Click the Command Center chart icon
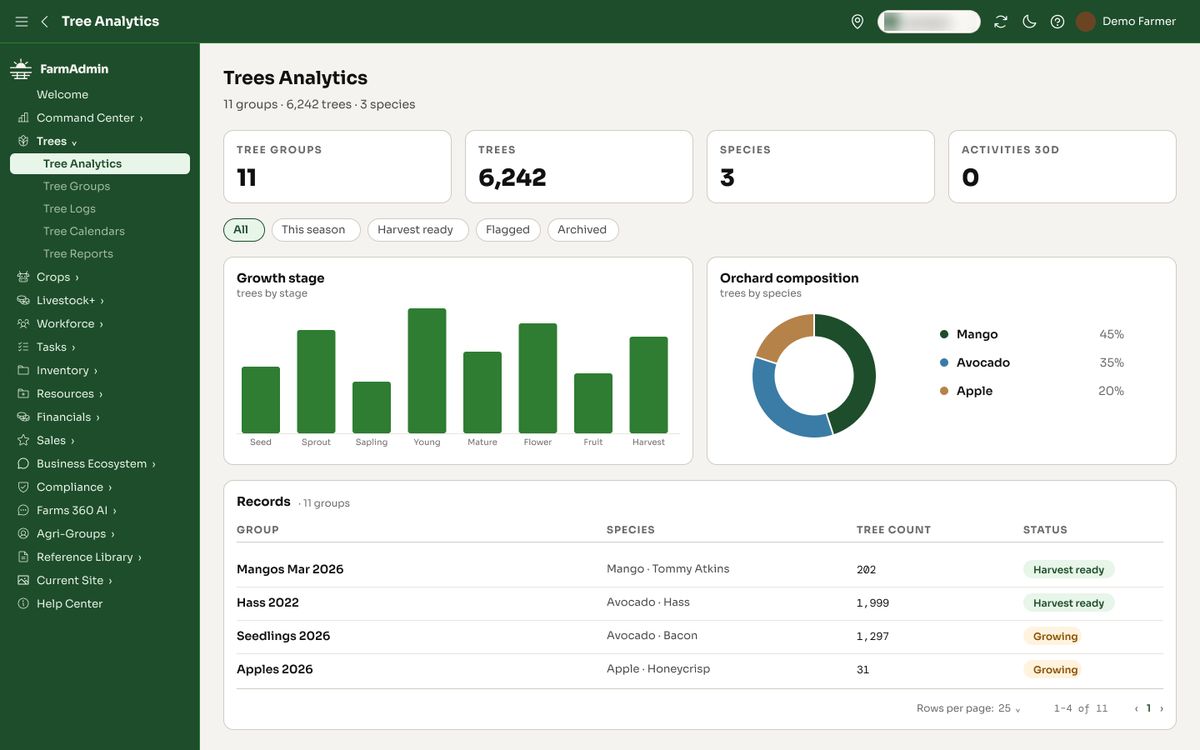 click(23, 118)
